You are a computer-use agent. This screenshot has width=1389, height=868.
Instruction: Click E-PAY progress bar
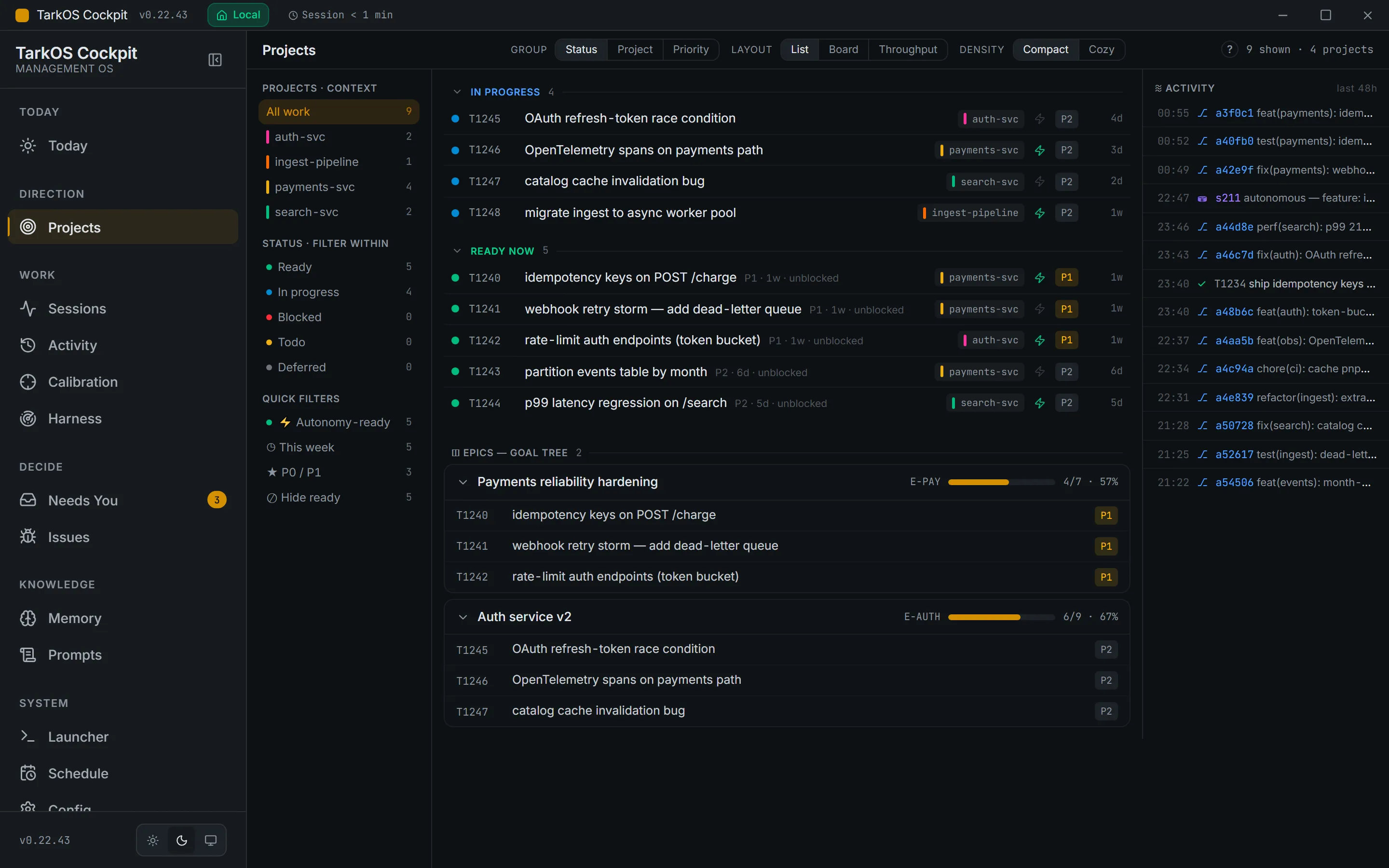click(1001, 482)
